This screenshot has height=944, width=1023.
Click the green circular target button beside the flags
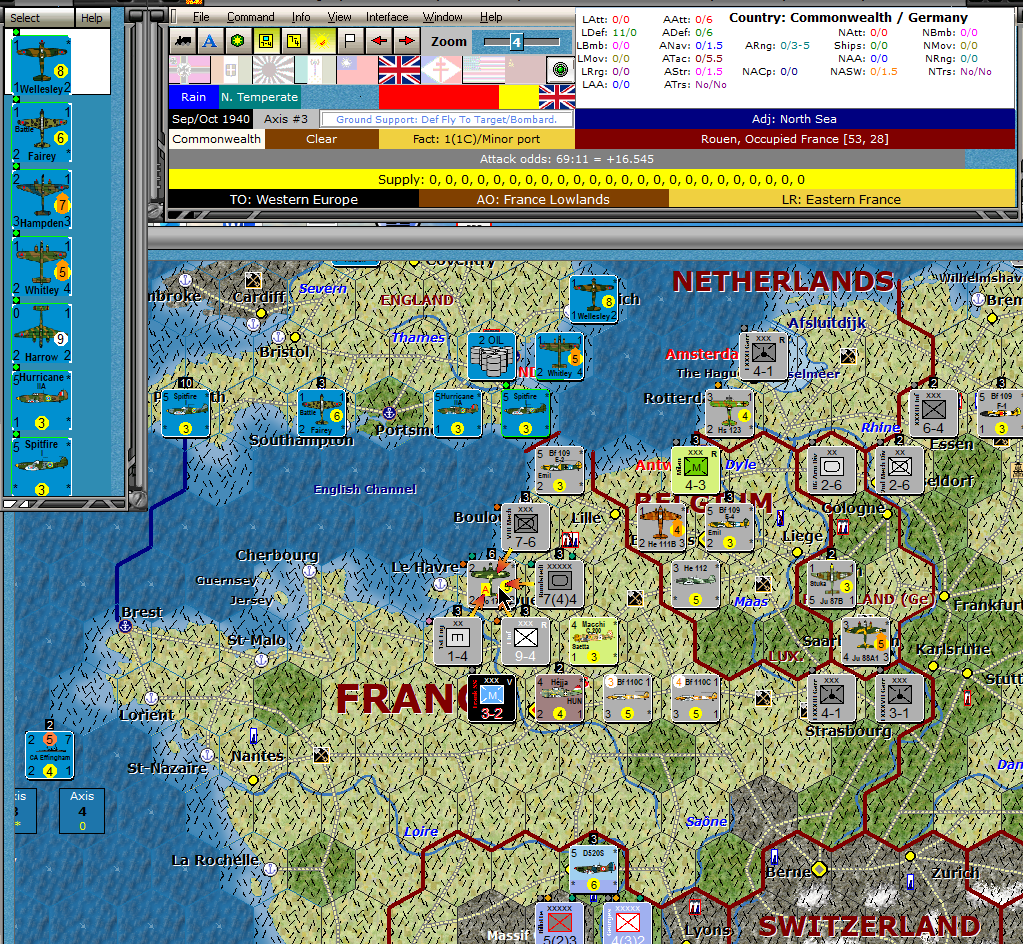point(560,70)
